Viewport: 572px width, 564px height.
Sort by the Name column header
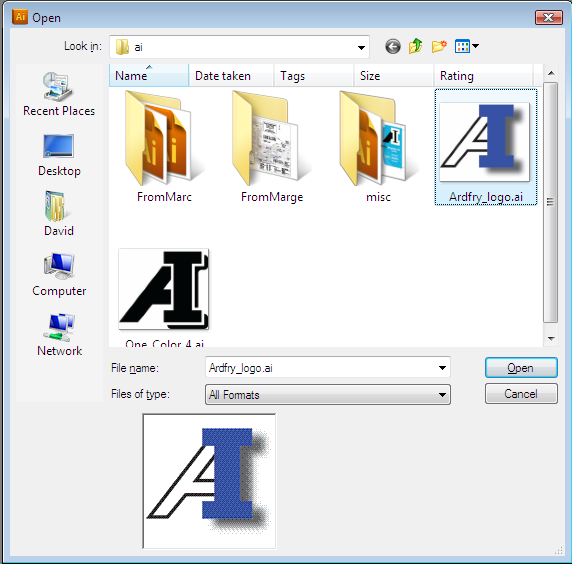[x=149, y=76]
